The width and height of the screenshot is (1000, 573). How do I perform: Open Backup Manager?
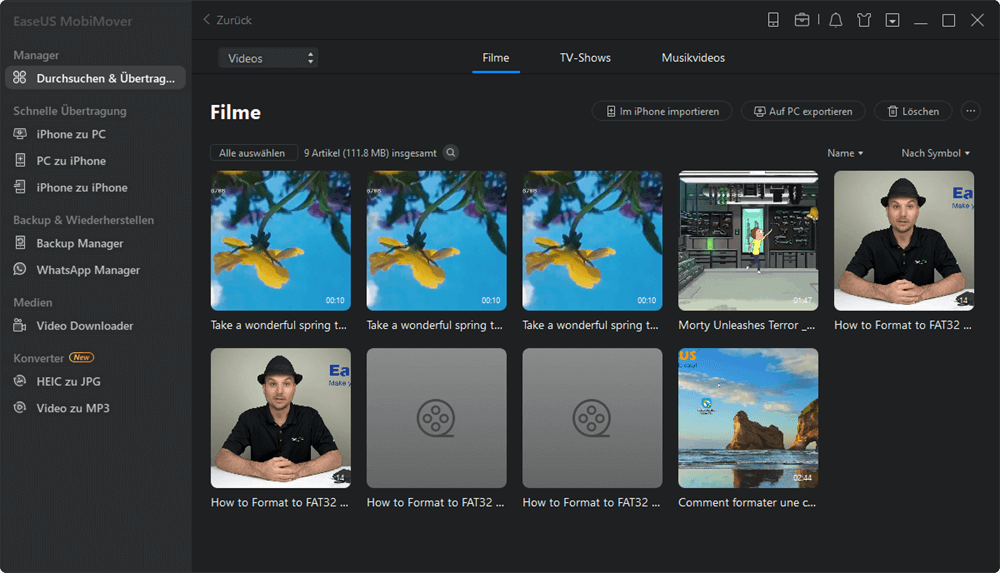click(80, 243)
